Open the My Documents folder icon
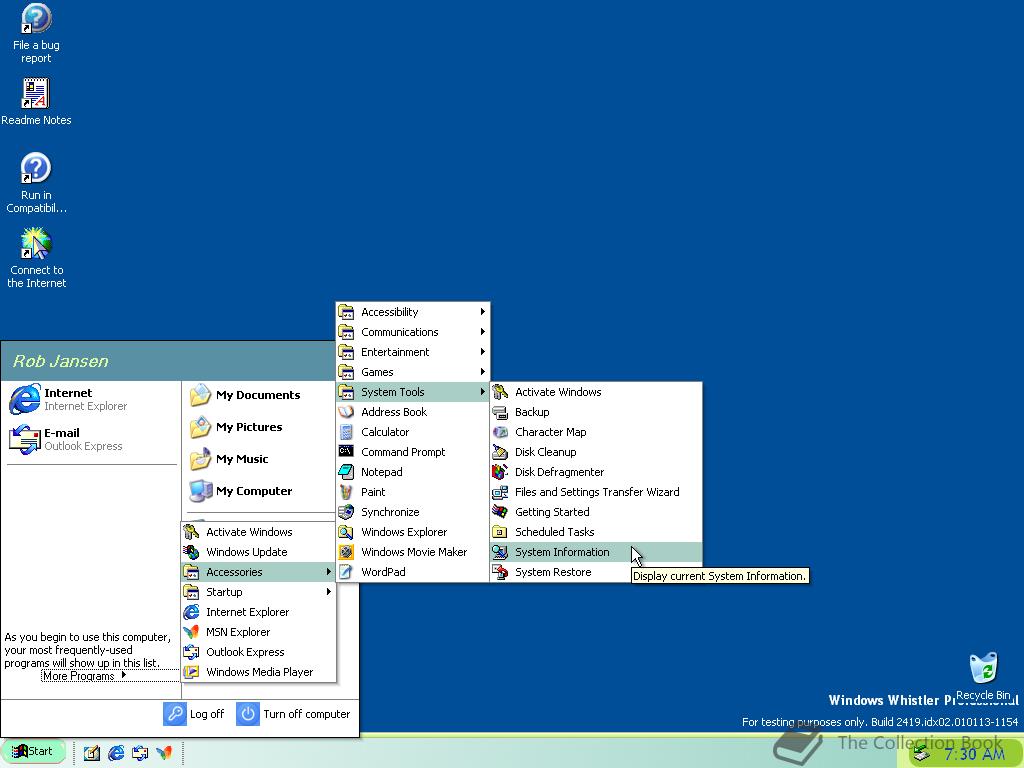1024x768 pixels. coord(200,395)
